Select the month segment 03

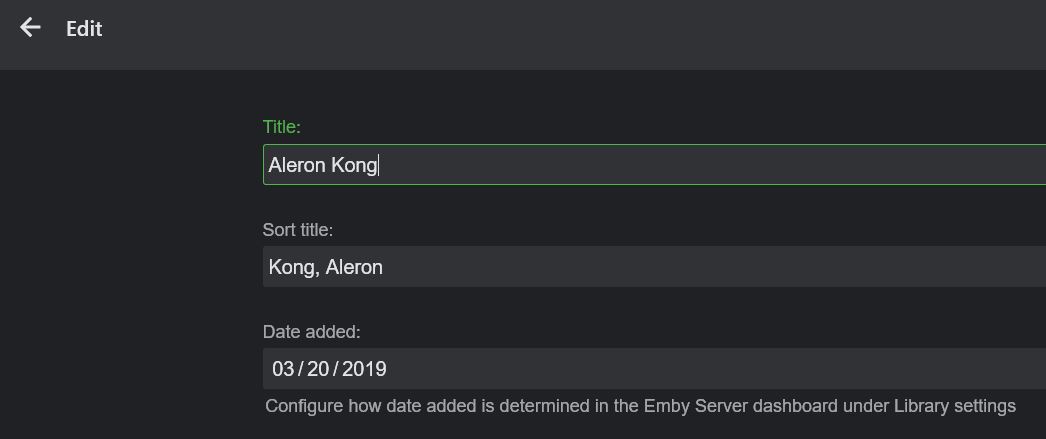[283, 369]
